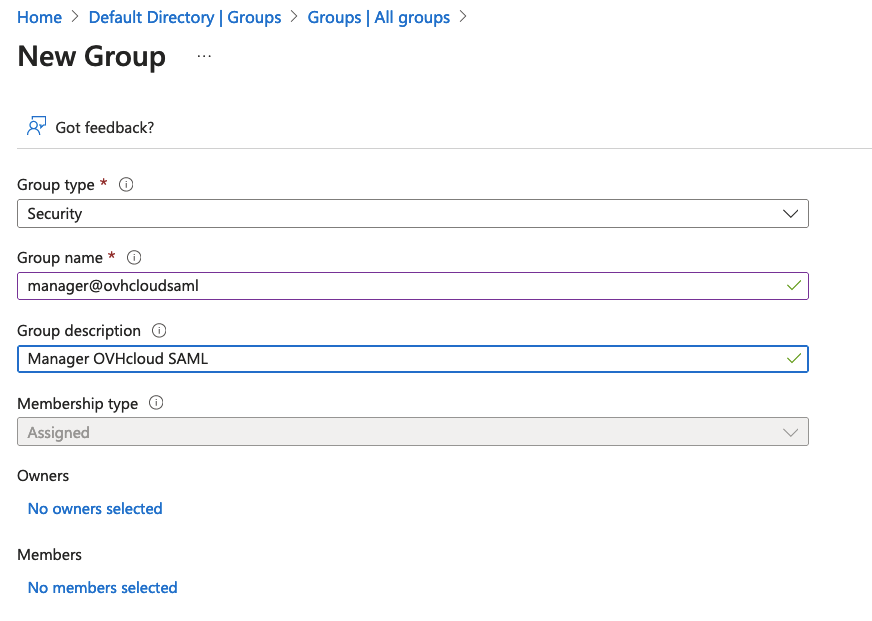Open the Group type dropdown
This screenshot has width=872, height=621.
(790, 213)
